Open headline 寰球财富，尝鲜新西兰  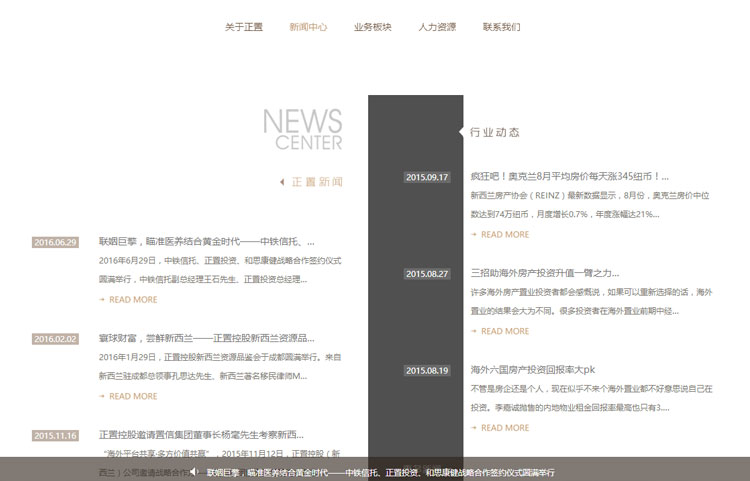(207, 339)
